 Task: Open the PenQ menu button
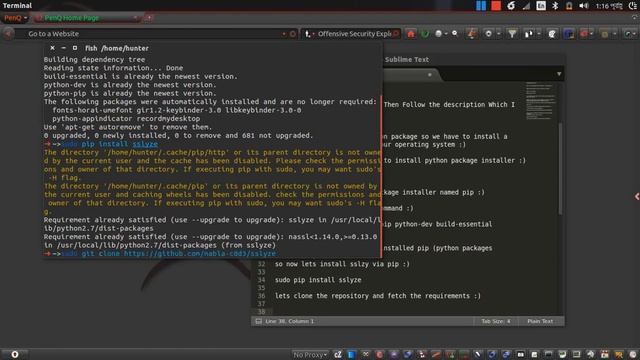[x=16, y=18]
